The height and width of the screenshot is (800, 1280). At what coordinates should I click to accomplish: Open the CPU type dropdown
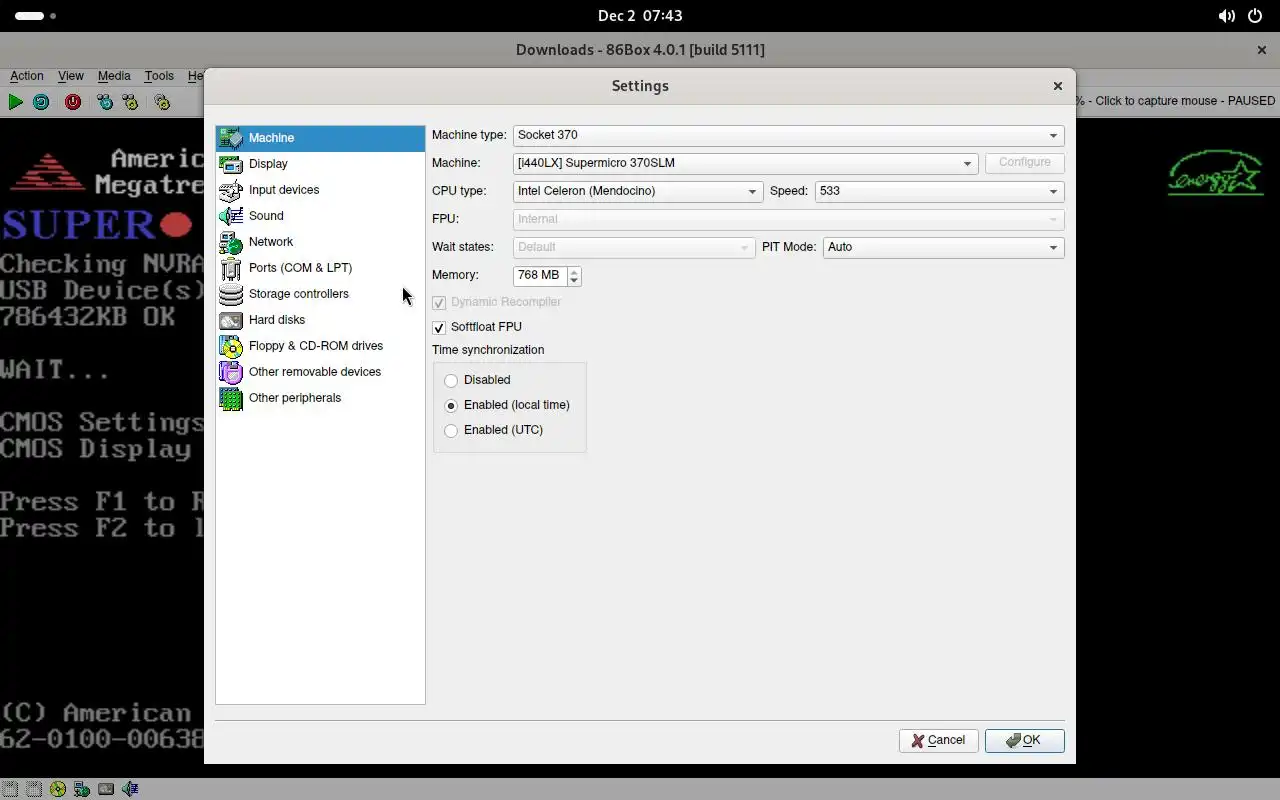pos(637,191)
